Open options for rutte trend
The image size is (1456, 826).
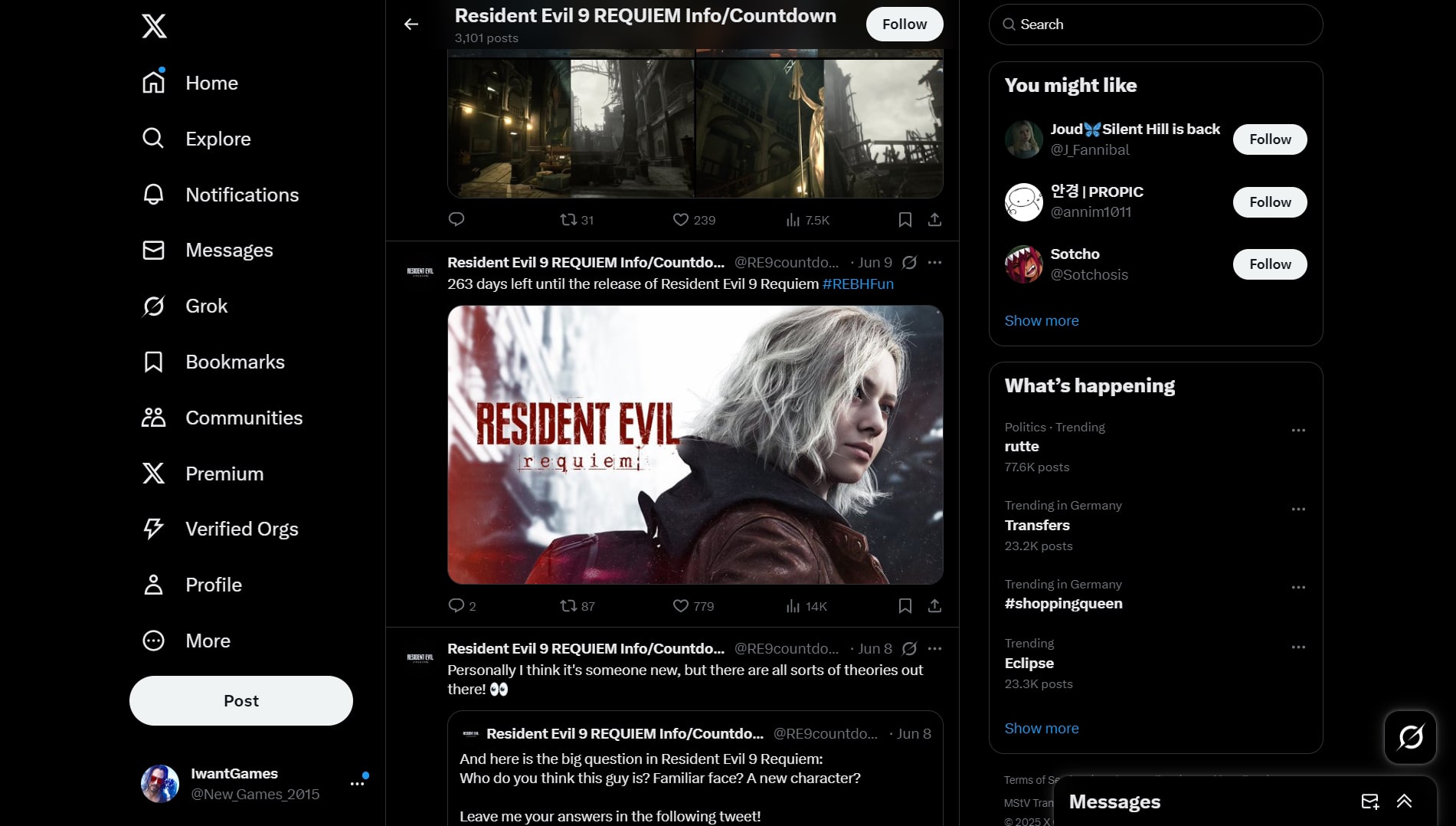(x=1298, y=431)
